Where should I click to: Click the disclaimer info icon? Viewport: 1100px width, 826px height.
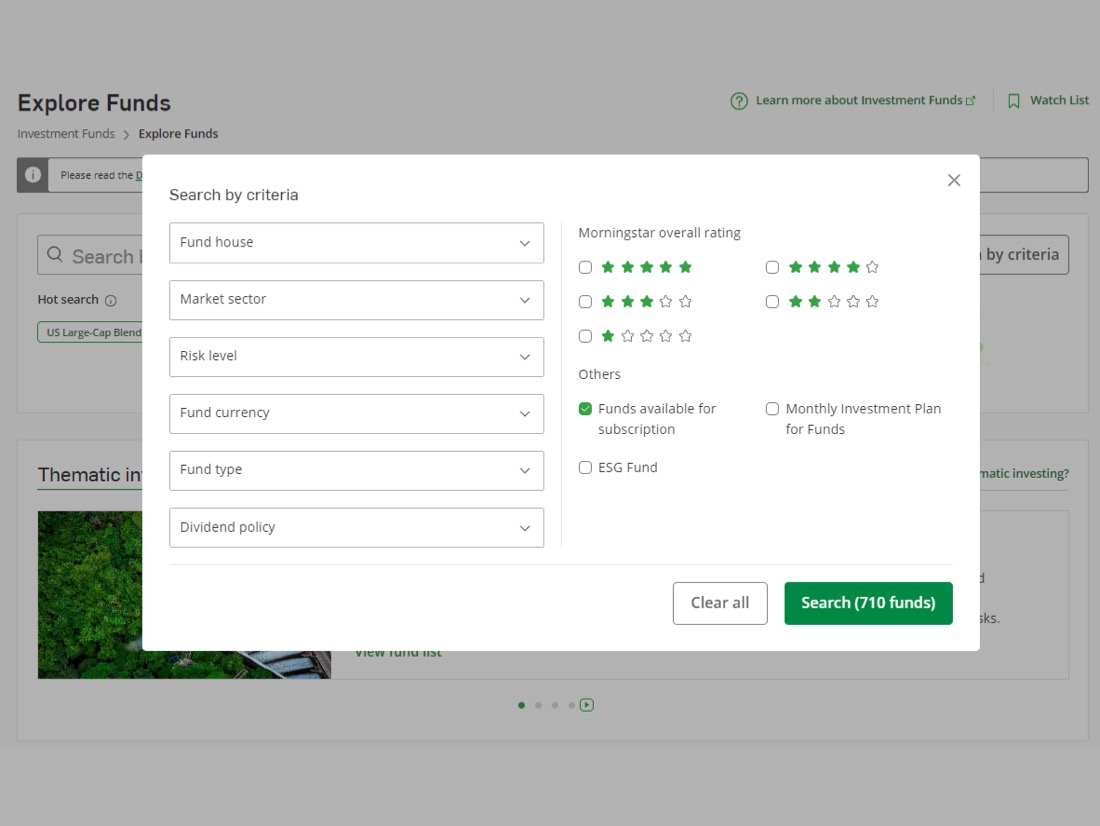pyautogui.click(x=33, y=175)
